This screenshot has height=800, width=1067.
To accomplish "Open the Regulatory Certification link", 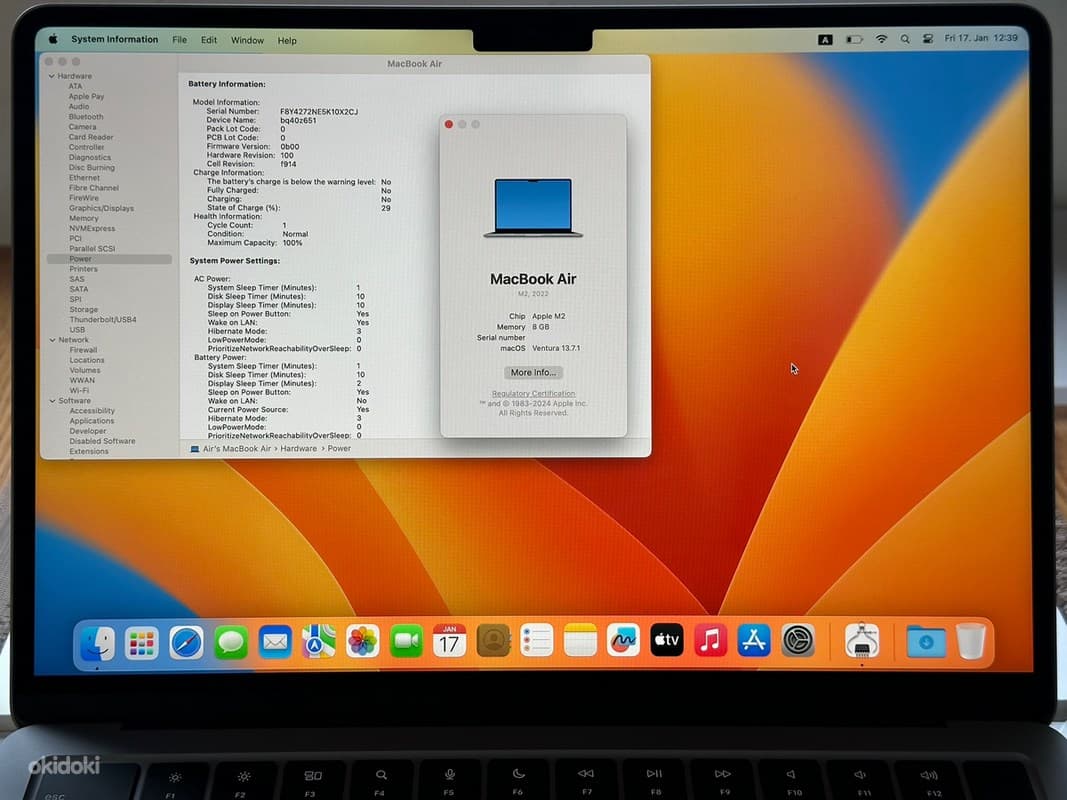I will 534,393.
